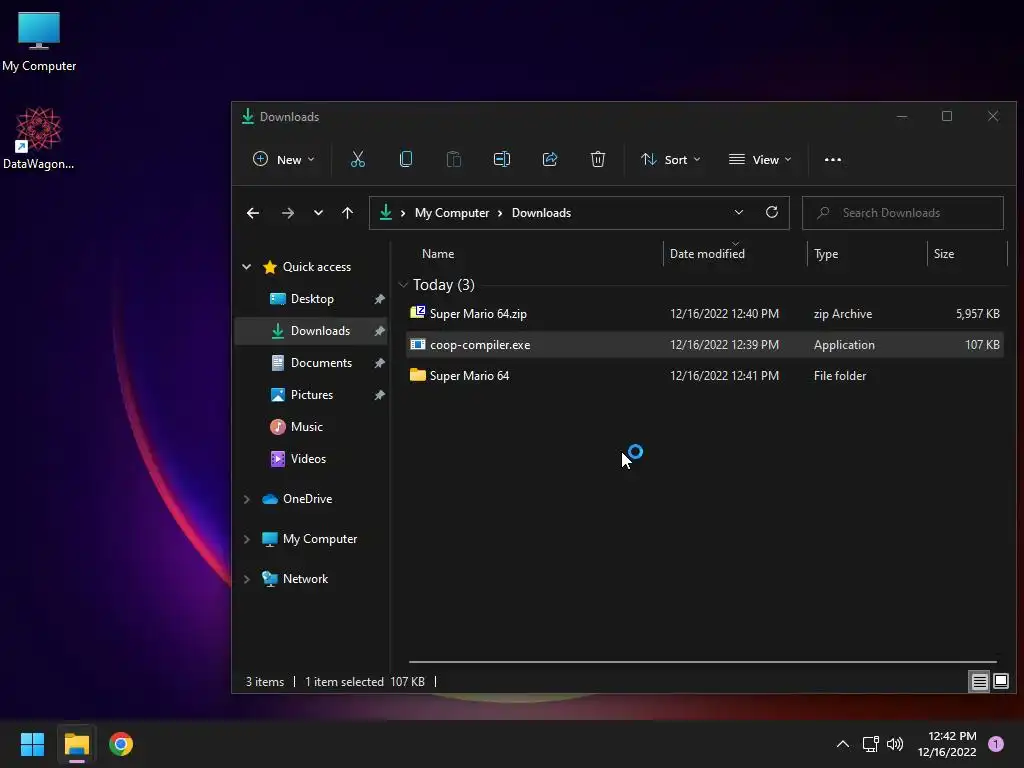1024x768 pixels.
Task: Open the notification badge icon
Action: [995, 744]
